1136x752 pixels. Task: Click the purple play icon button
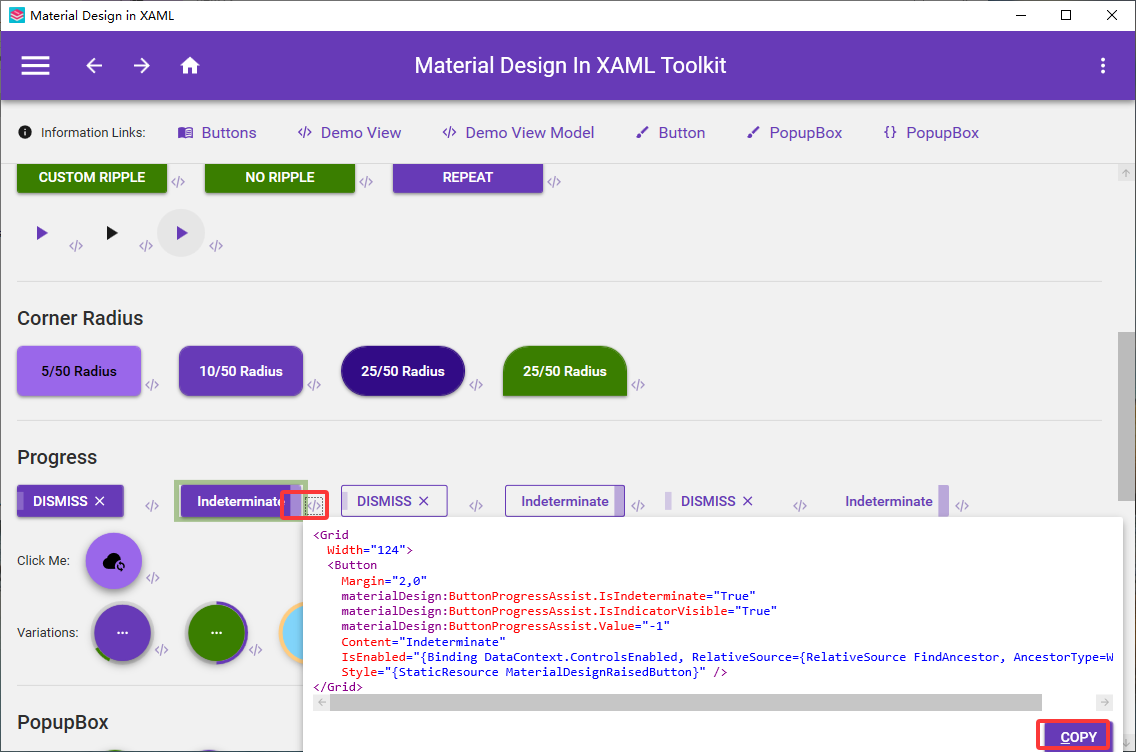click(x=42, y=233)
